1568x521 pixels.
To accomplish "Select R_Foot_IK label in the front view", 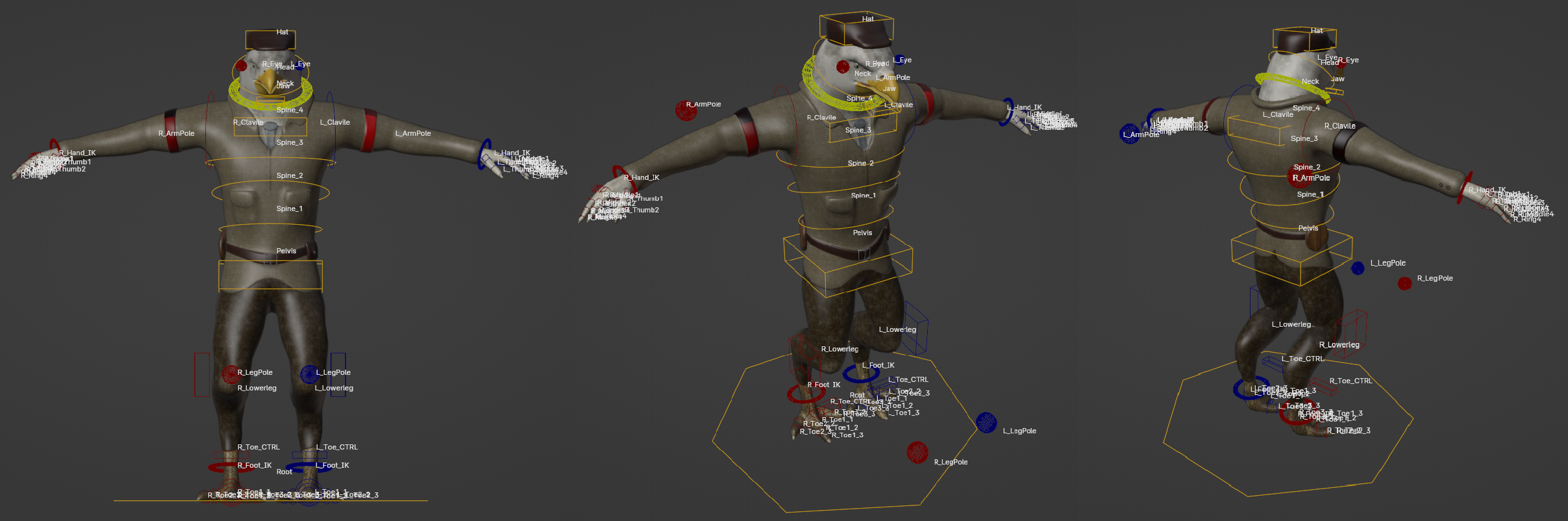I will click(255, 465).
